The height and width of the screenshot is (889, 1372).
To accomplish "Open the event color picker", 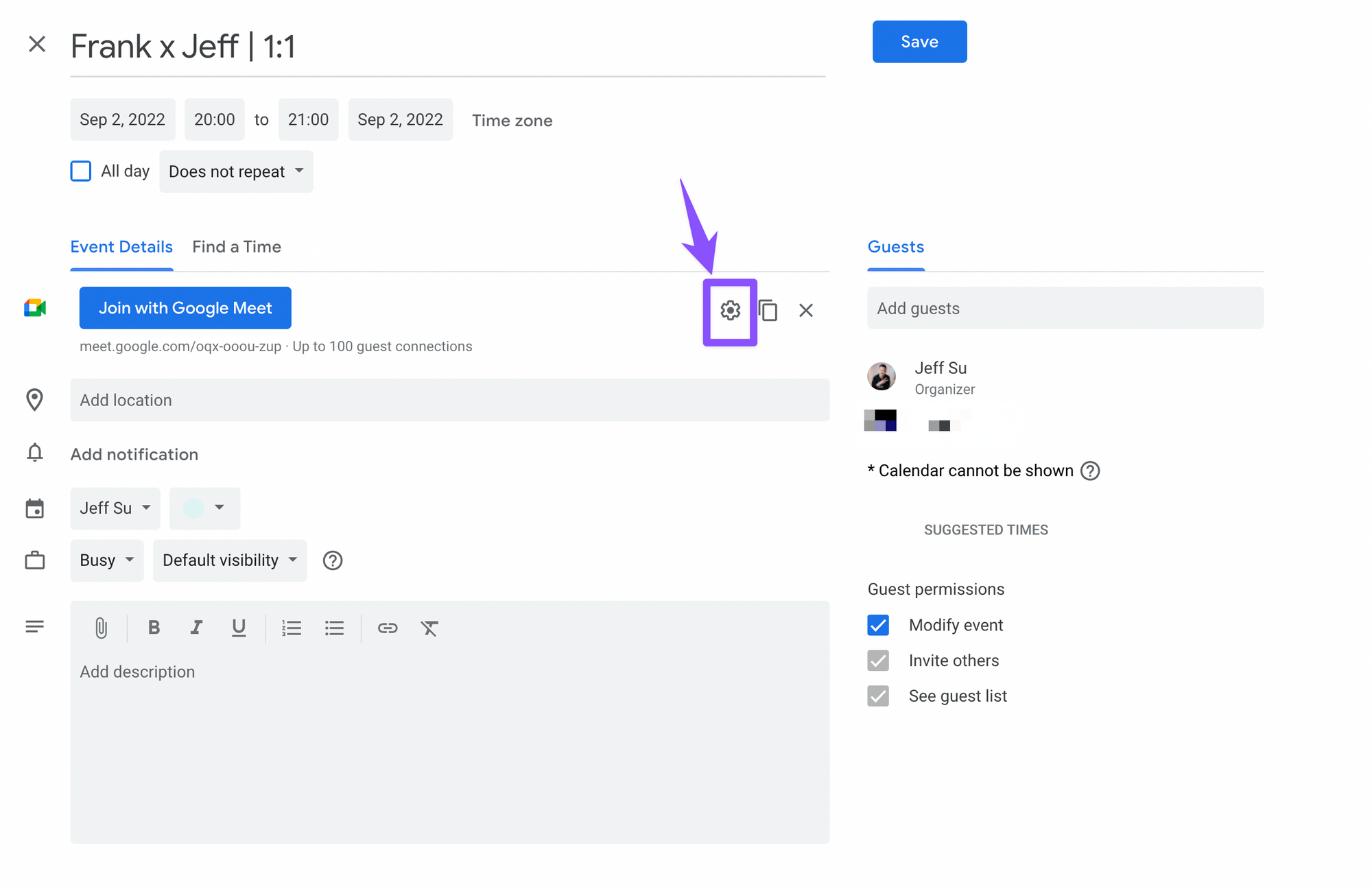I will (x=204, y=508).
